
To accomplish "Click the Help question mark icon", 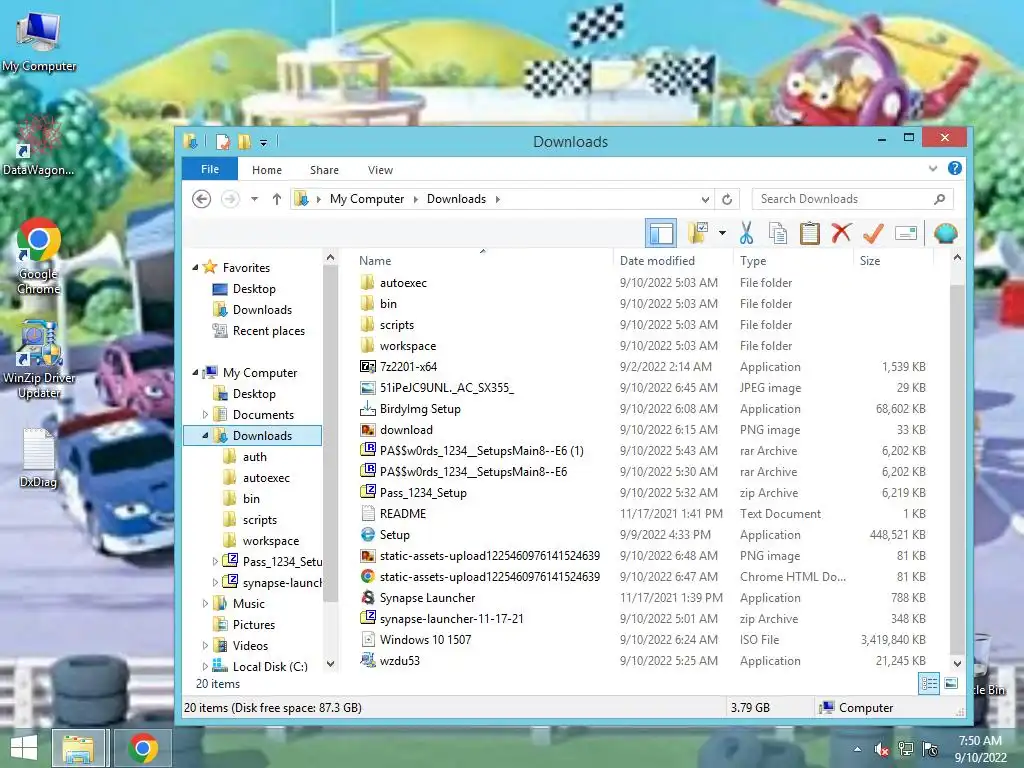I will 955,168.
